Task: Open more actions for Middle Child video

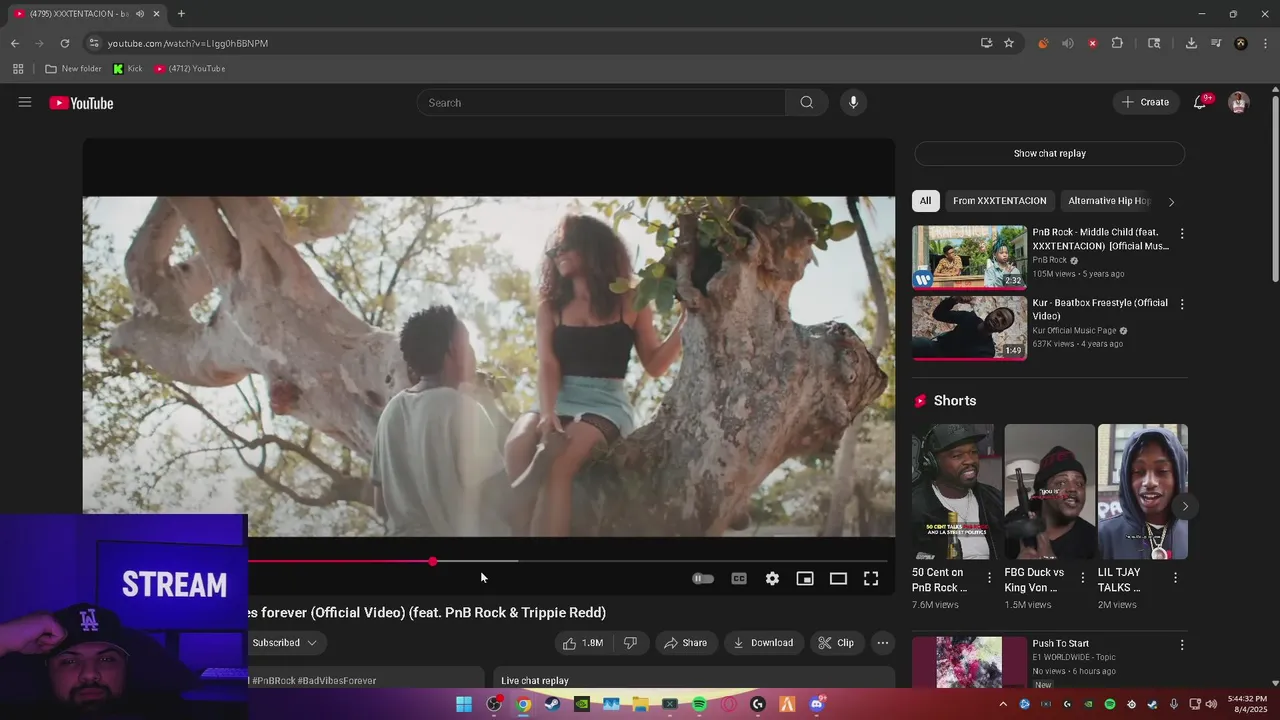Action: 1182,233
